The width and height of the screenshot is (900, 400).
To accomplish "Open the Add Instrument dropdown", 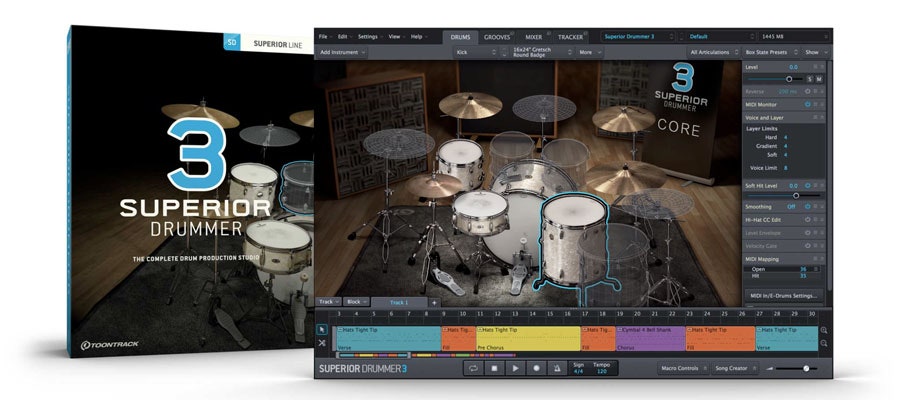I will pos(343,51).
